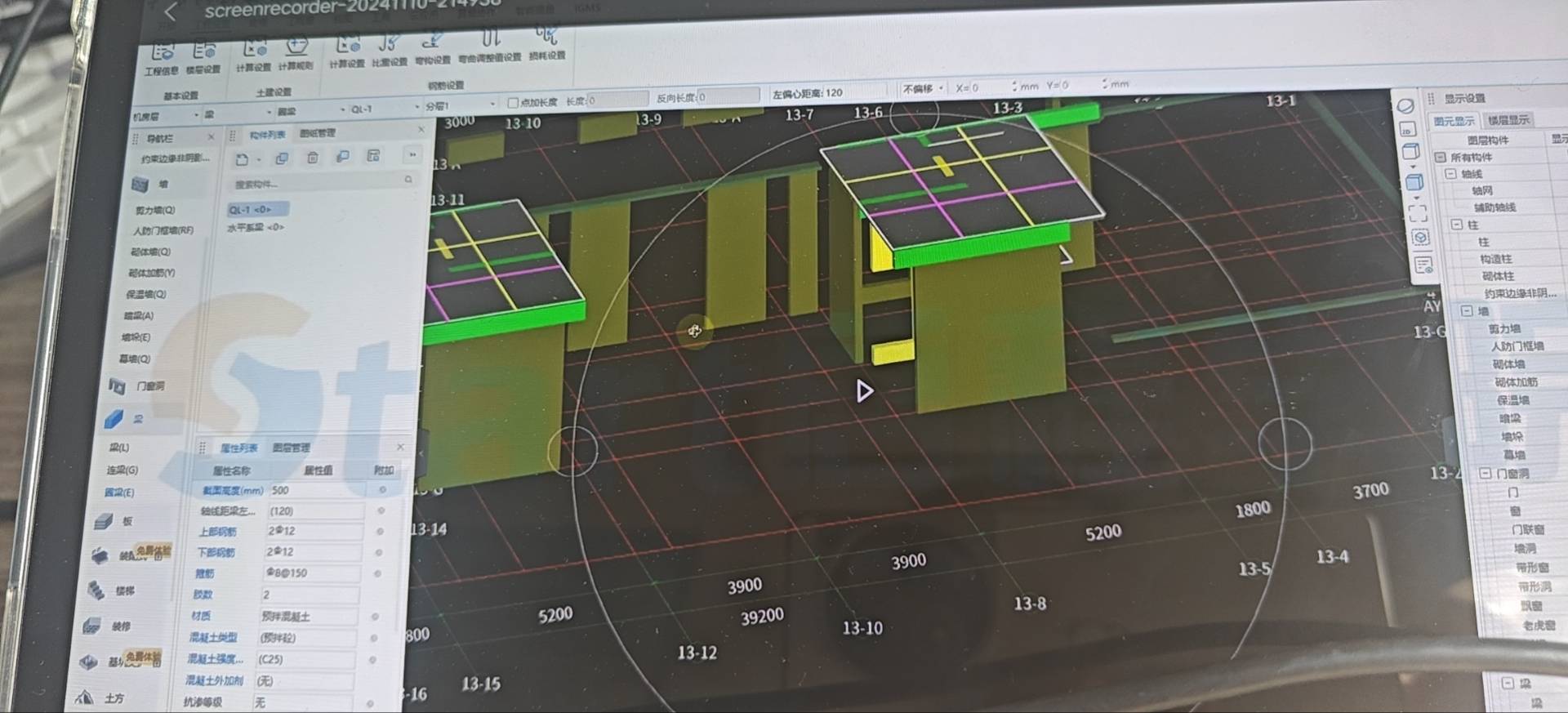
Task: Open 比重设置 rebar weight settings
Action: (390, 51)
